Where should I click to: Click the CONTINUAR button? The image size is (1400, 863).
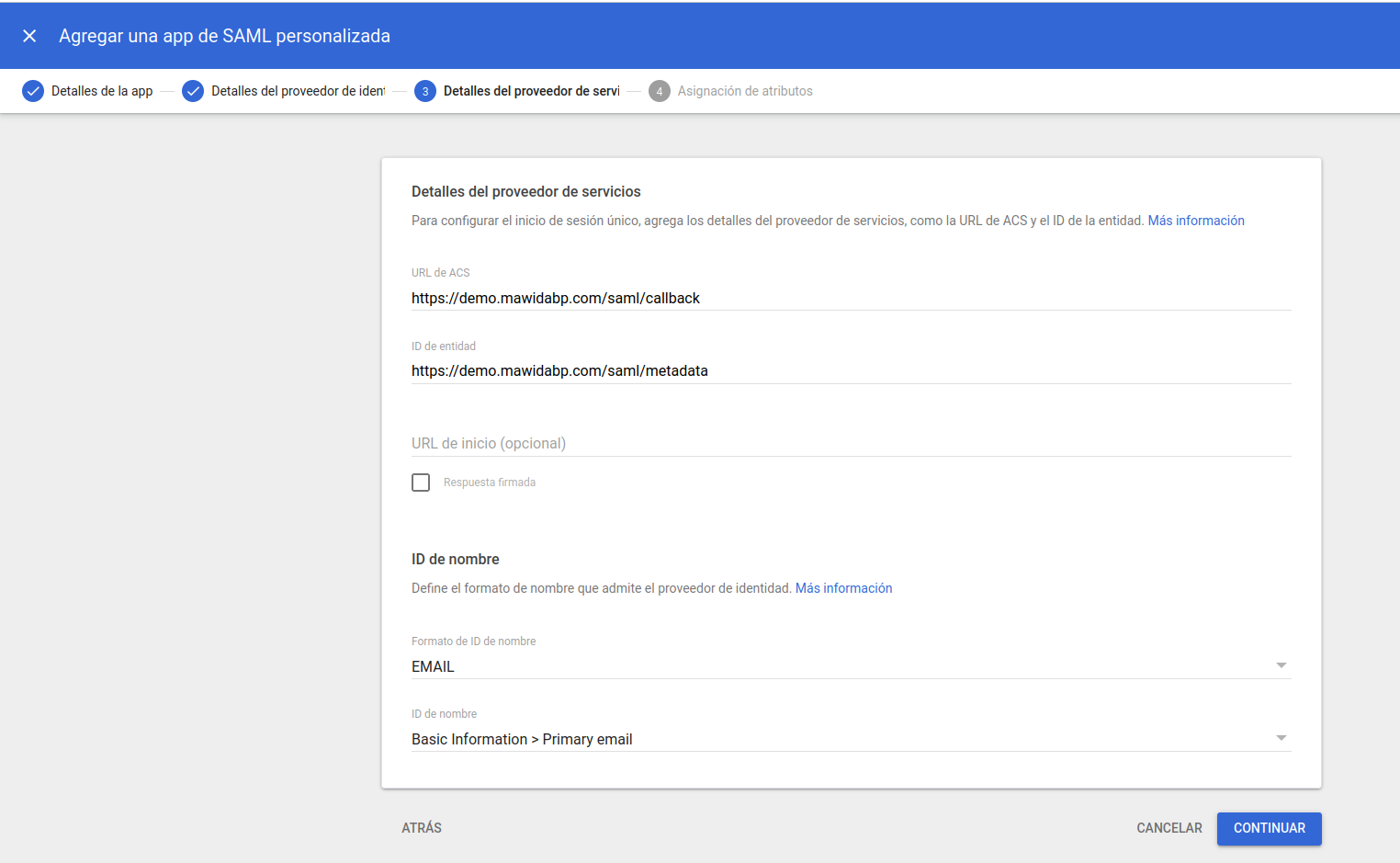(1270, 828)
